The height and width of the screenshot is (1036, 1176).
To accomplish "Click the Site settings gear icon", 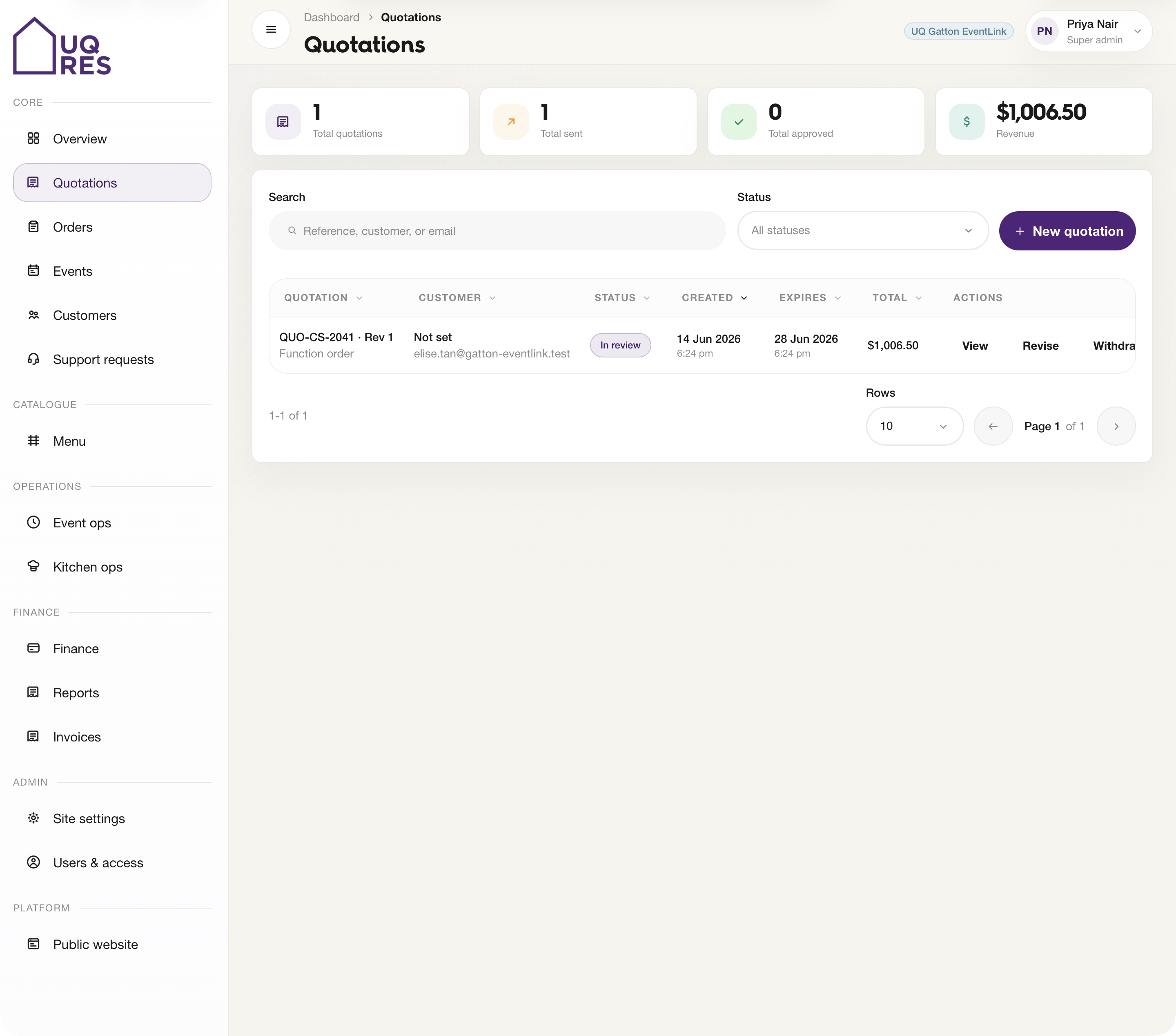I will point(33,818).
